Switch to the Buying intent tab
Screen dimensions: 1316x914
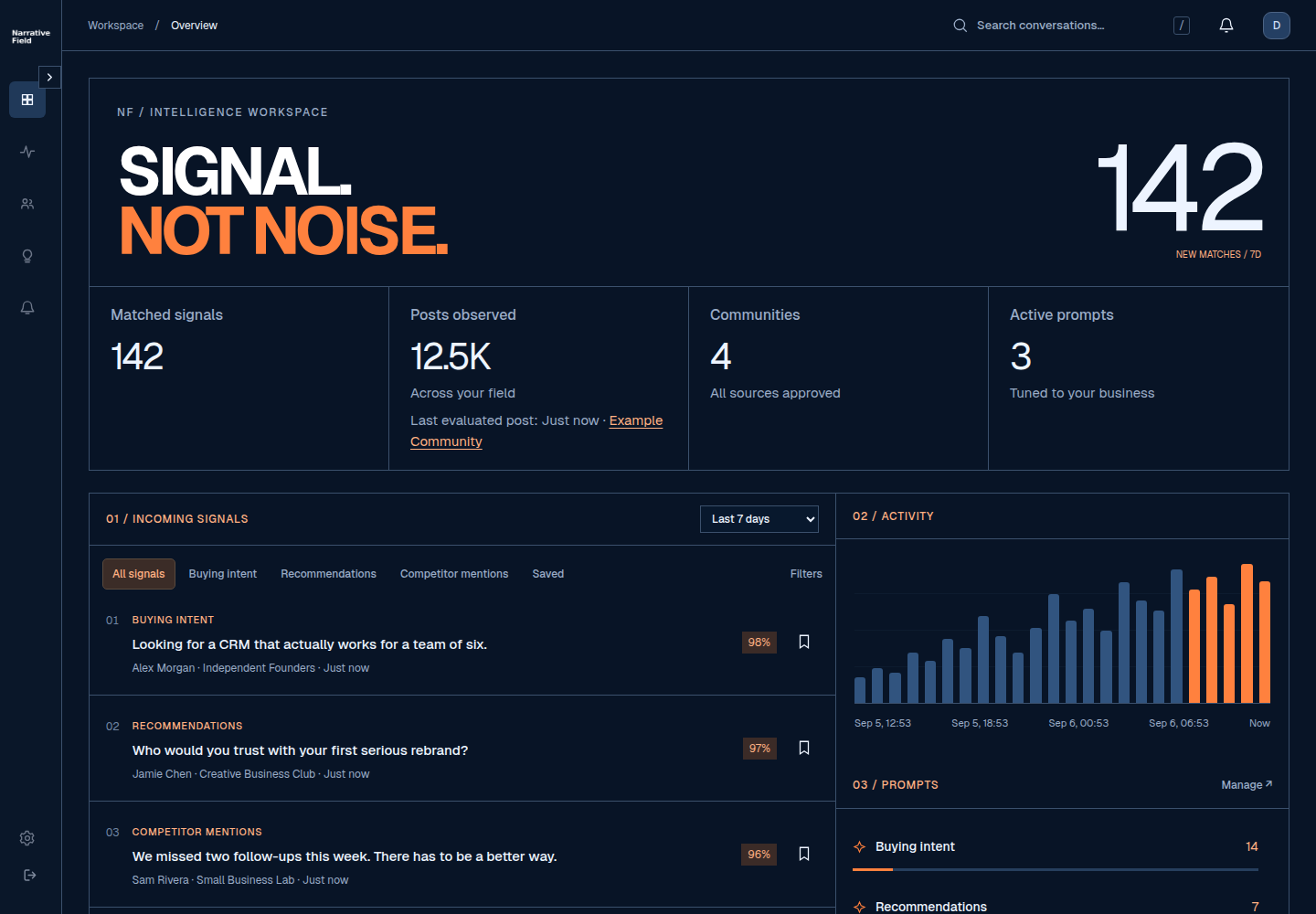(223, 574)
